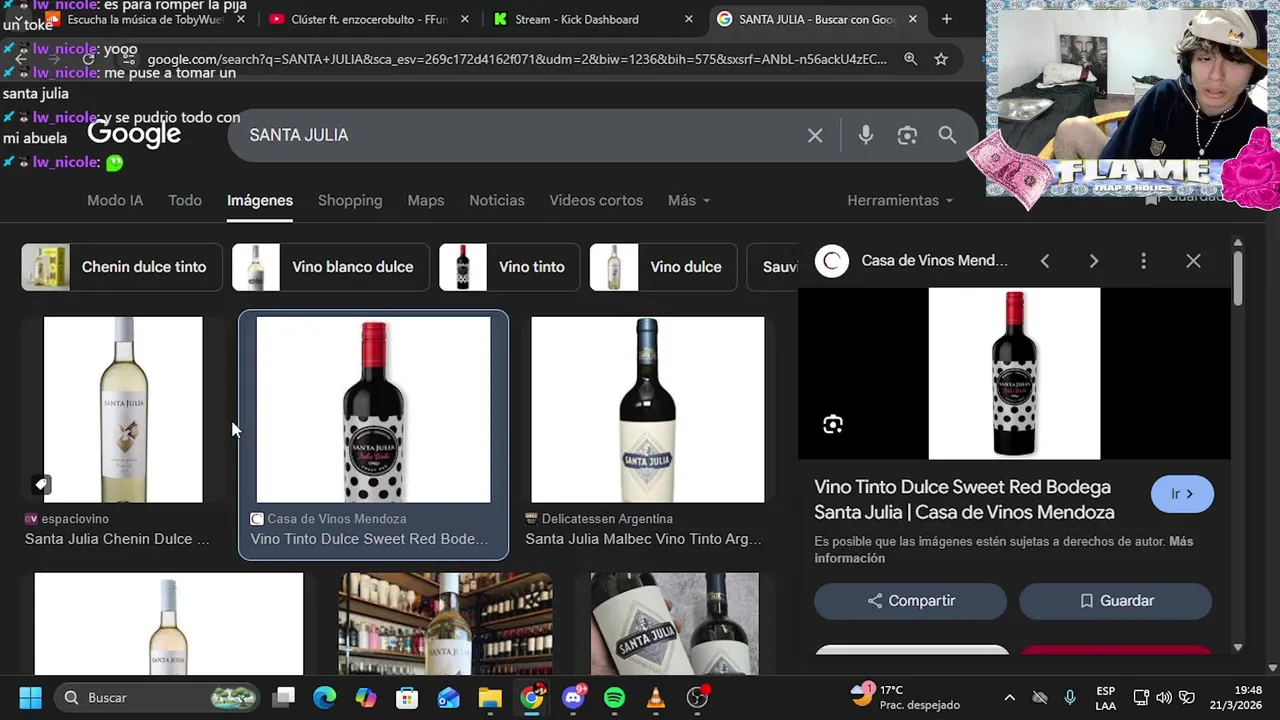This screenshot has height=720, width=1280.
Task: Show hidden system tray icons
Action: (x=1009, y=697)
